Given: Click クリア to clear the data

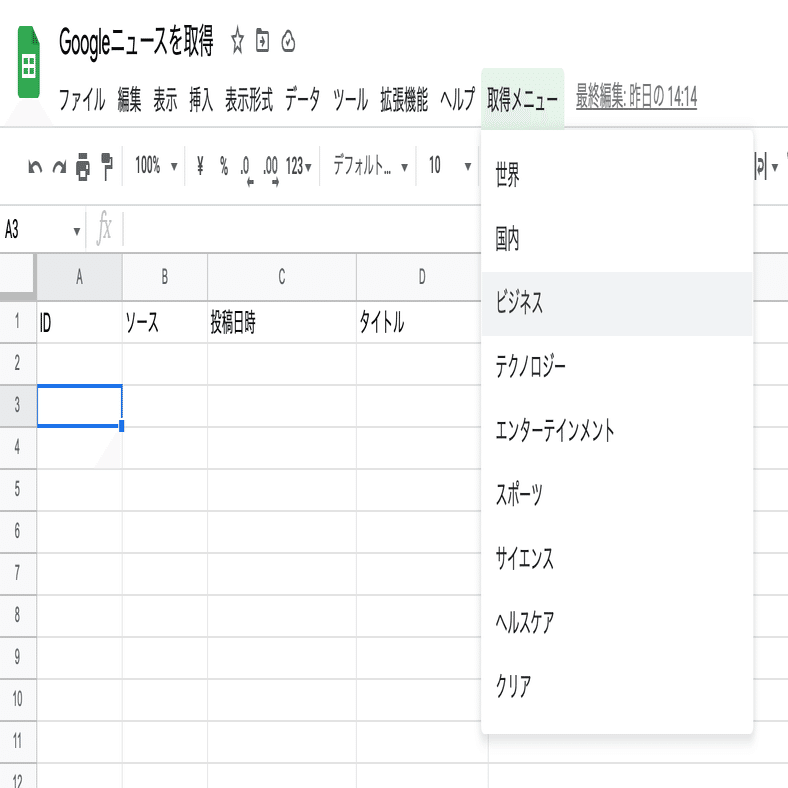Looking at the screenshot, I should pos(617,686).
